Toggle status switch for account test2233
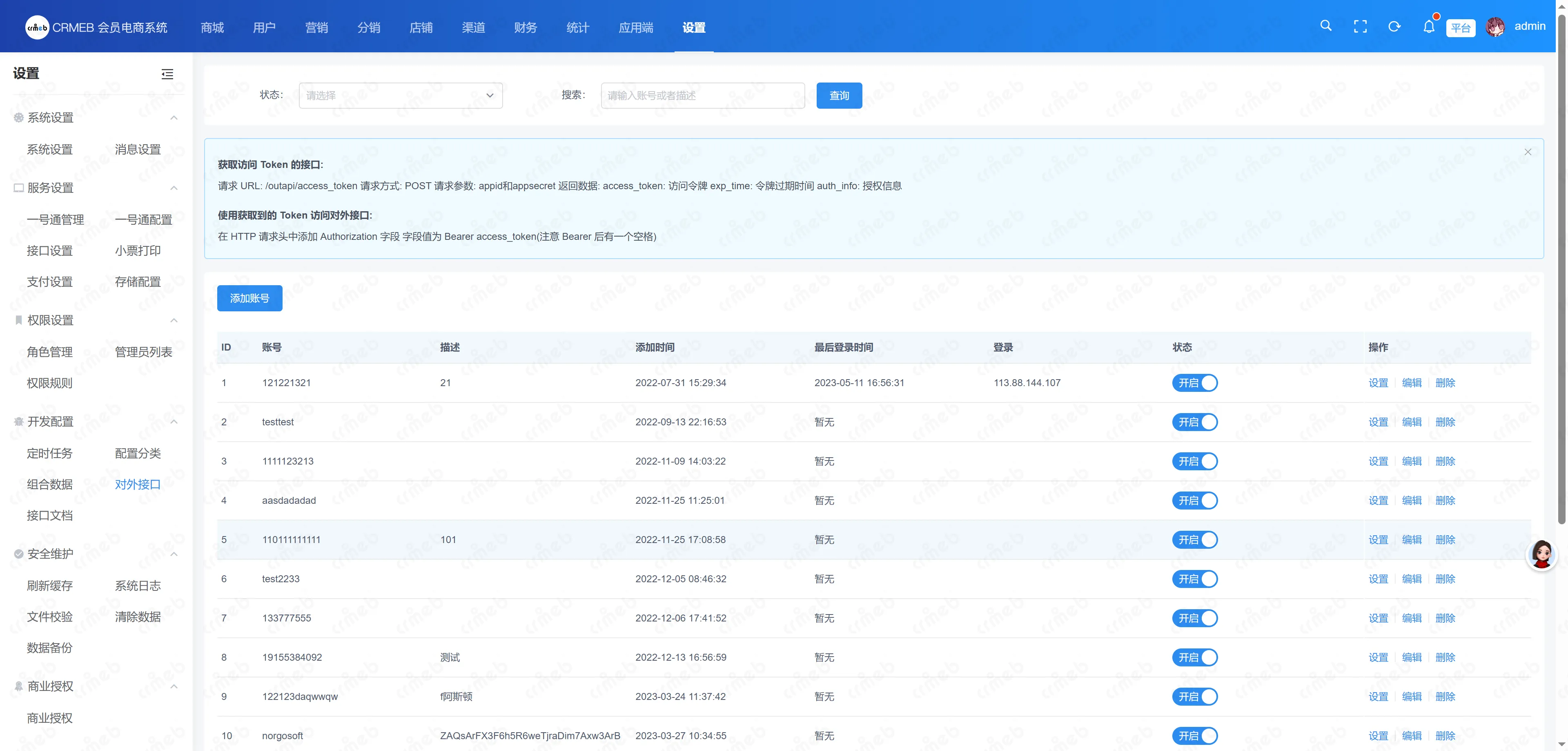This screenshot has height=751, width=1568. 1194,579
